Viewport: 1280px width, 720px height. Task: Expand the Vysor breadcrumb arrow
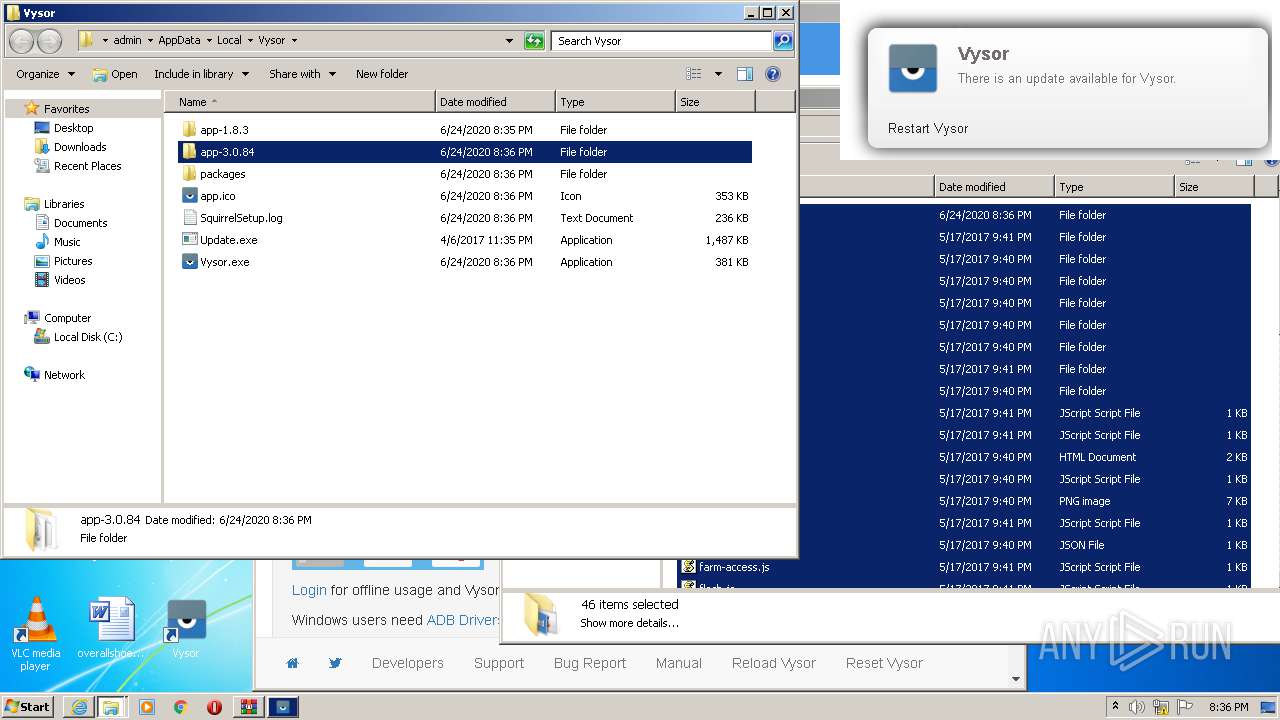coord(293,41)
